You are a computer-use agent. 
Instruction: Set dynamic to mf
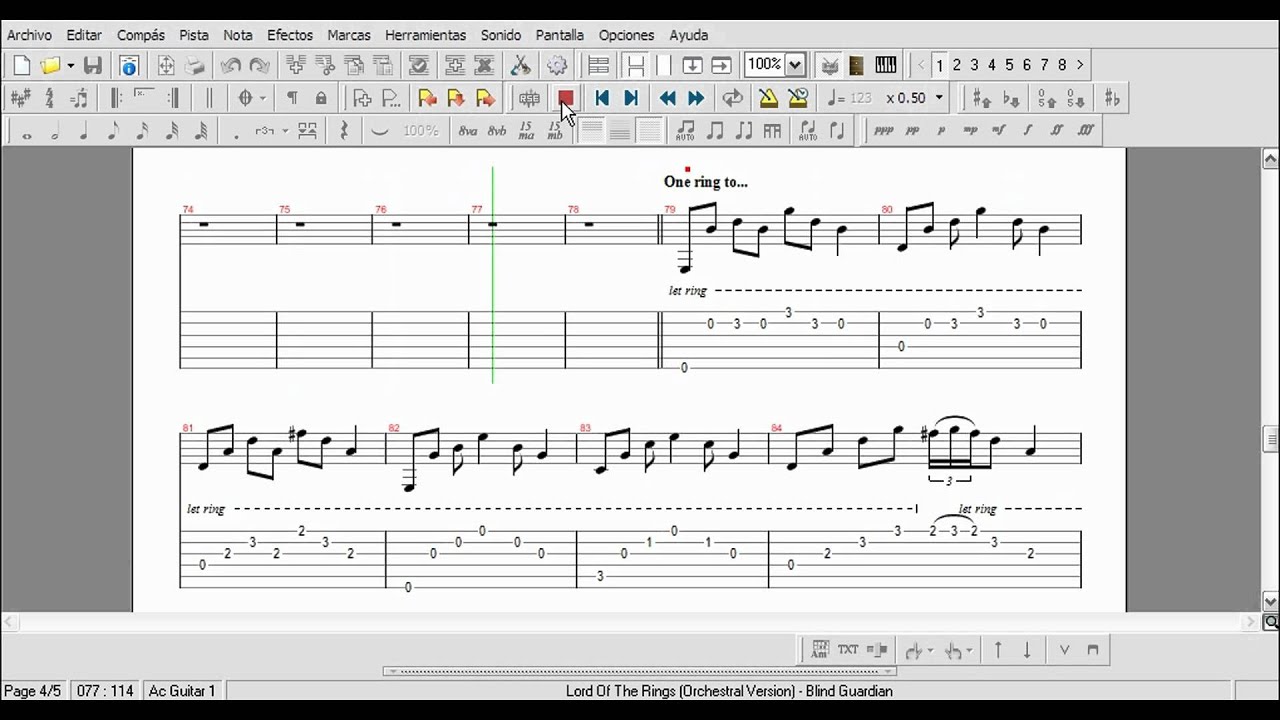[x=999, y=130]
